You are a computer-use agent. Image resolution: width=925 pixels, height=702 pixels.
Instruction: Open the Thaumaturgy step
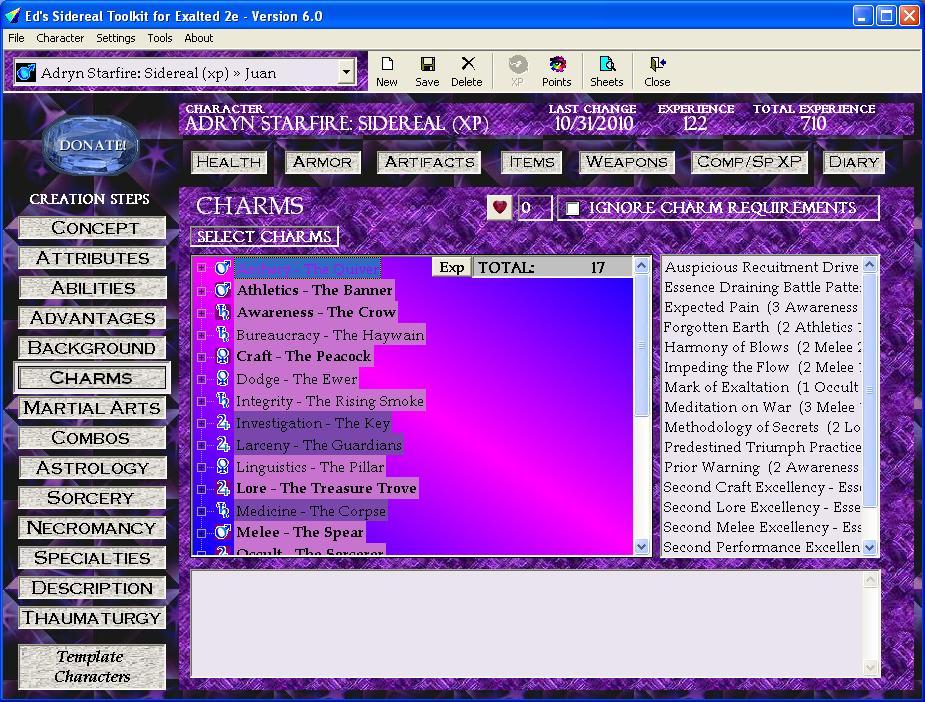coord(92,618)
